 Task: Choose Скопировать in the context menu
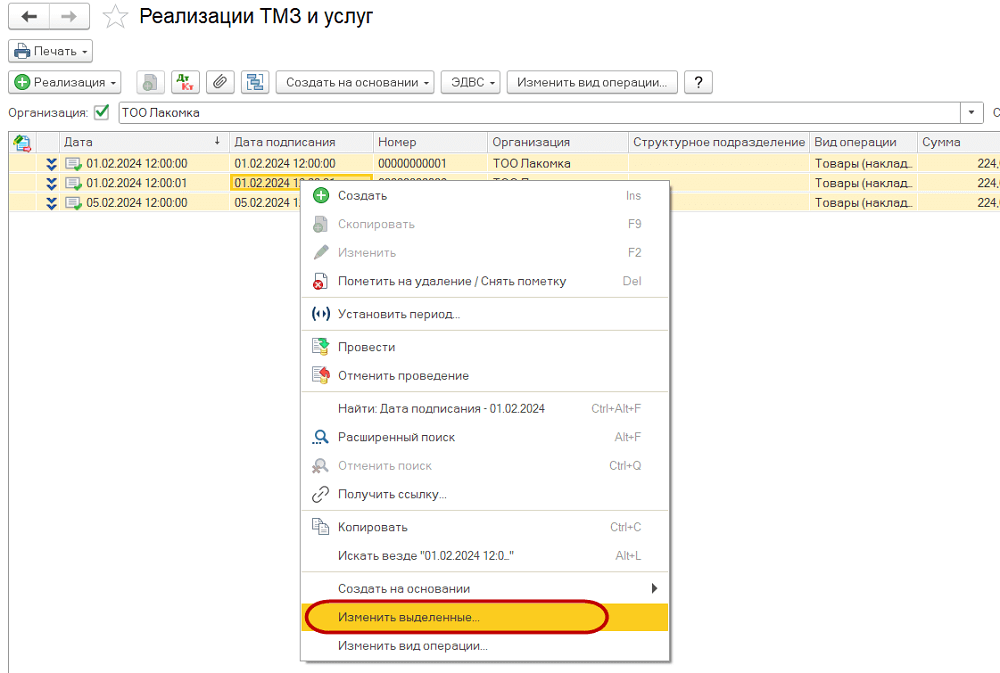(x=485, y=225)
